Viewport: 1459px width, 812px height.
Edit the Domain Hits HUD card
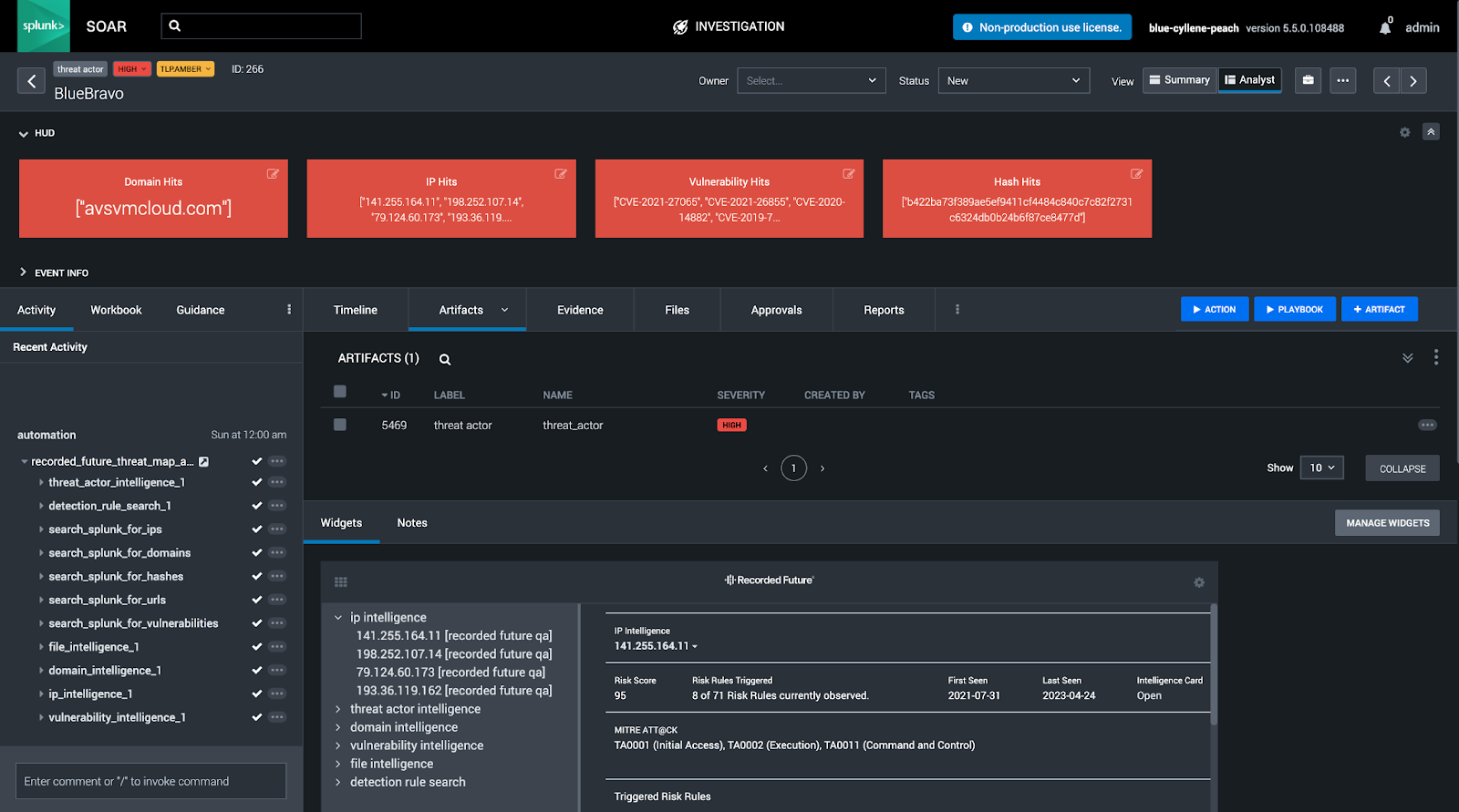tap(273, 173)
